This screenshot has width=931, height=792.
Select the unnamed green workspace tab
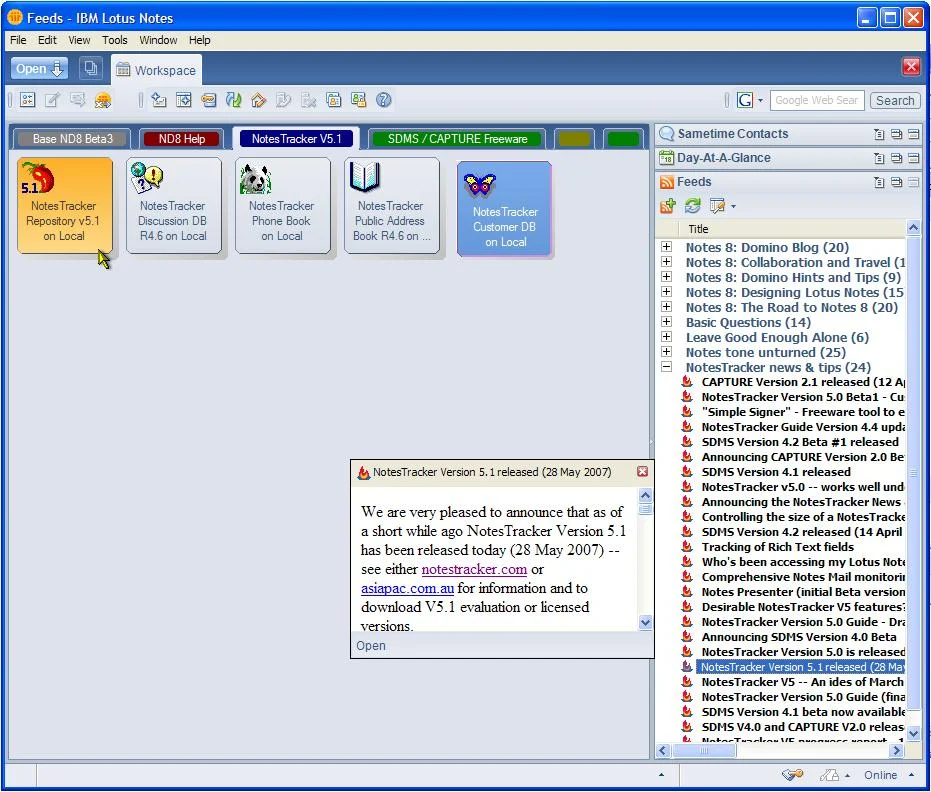tap(622, 139)
